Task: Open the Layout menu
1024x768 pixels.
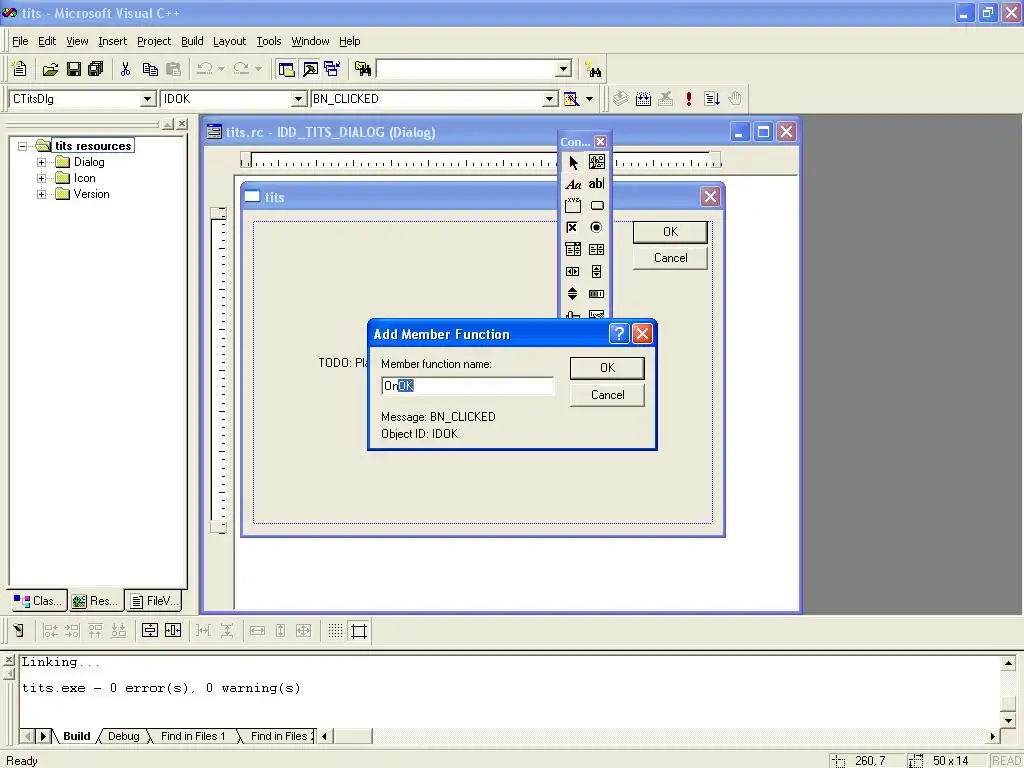Action: pos(229,41)
